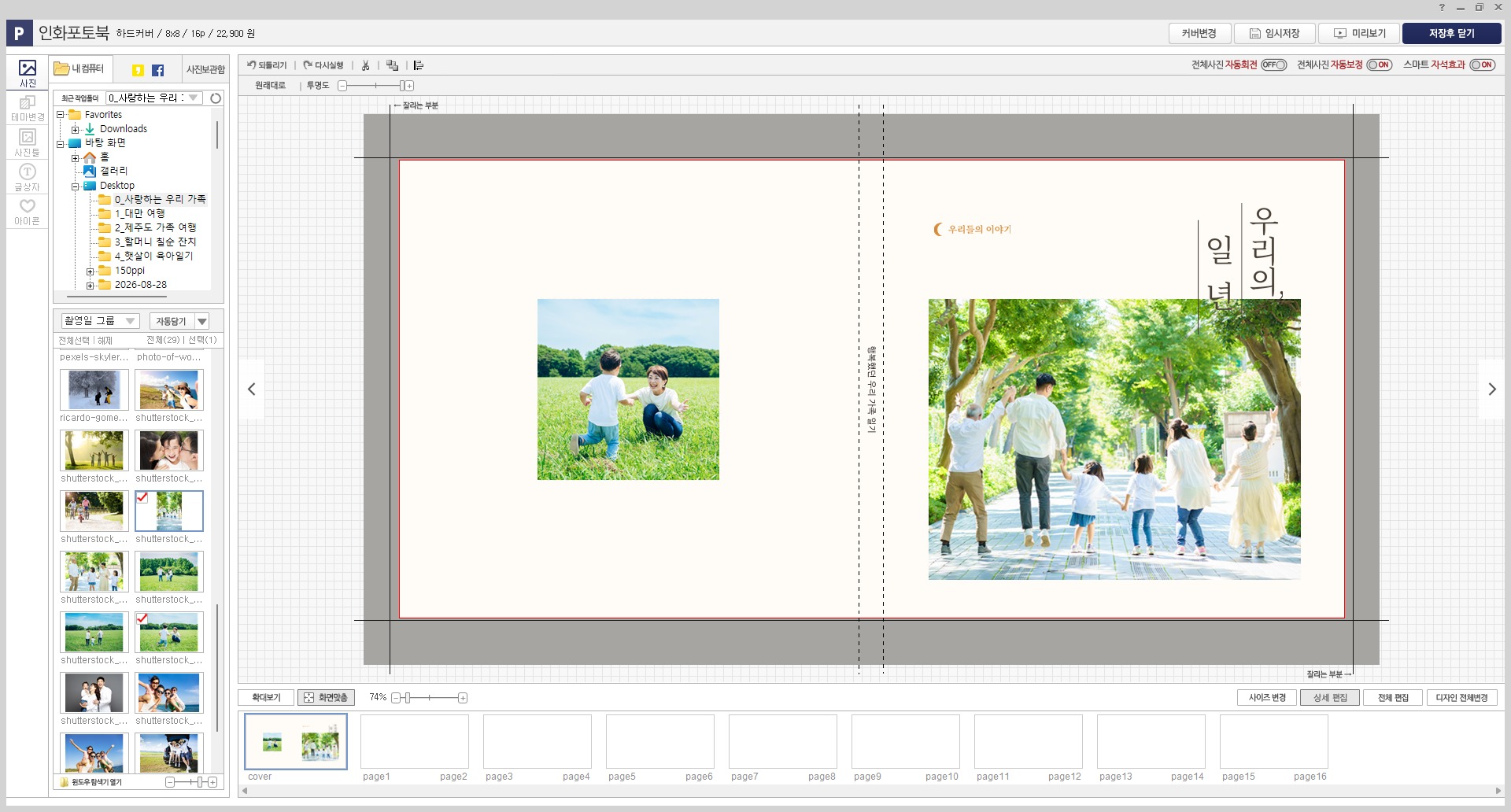Click the help question mark icon
1511x812 pixels.
point(1442,7)
